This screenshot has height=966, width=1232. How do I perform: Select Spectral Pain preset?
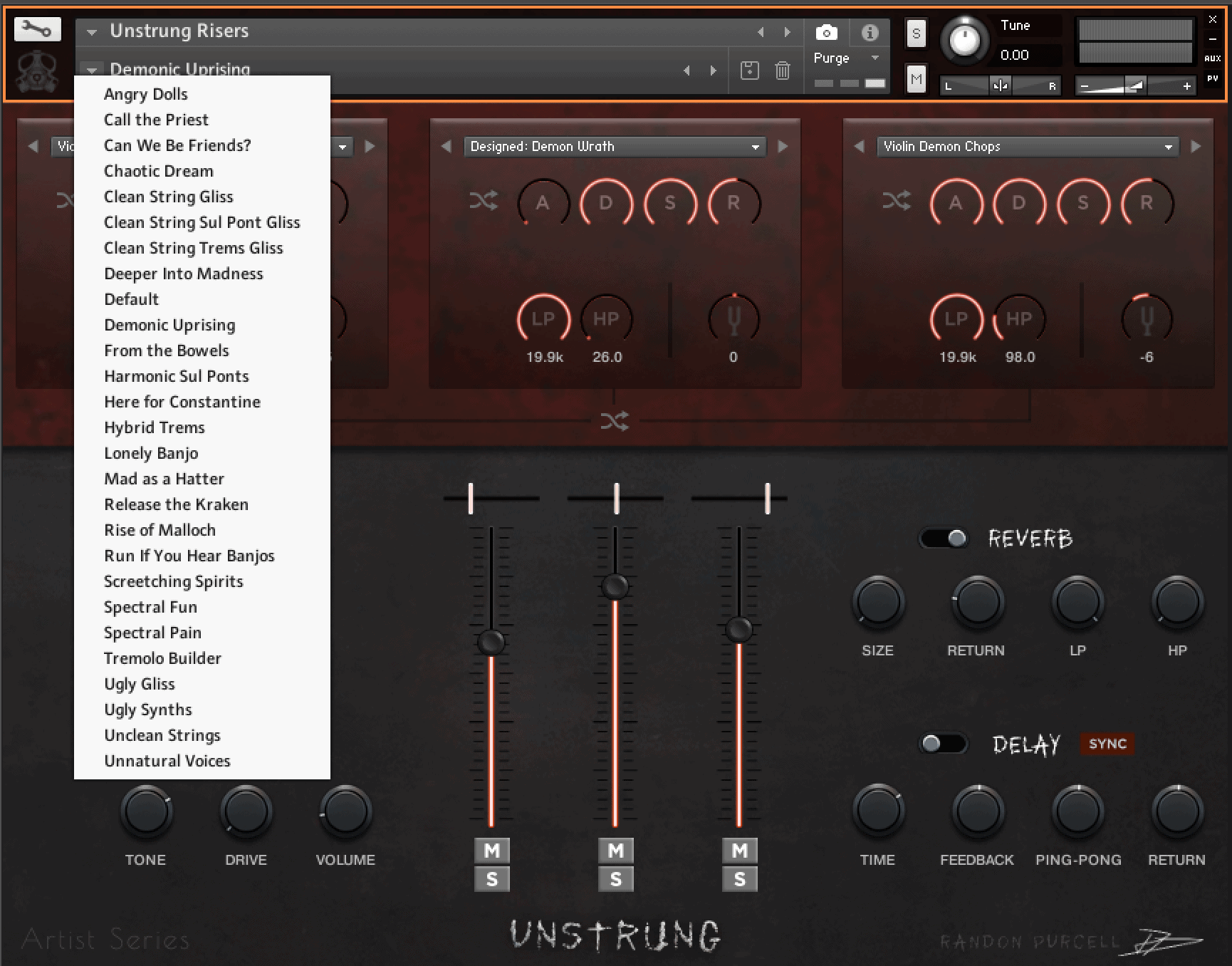152,633
